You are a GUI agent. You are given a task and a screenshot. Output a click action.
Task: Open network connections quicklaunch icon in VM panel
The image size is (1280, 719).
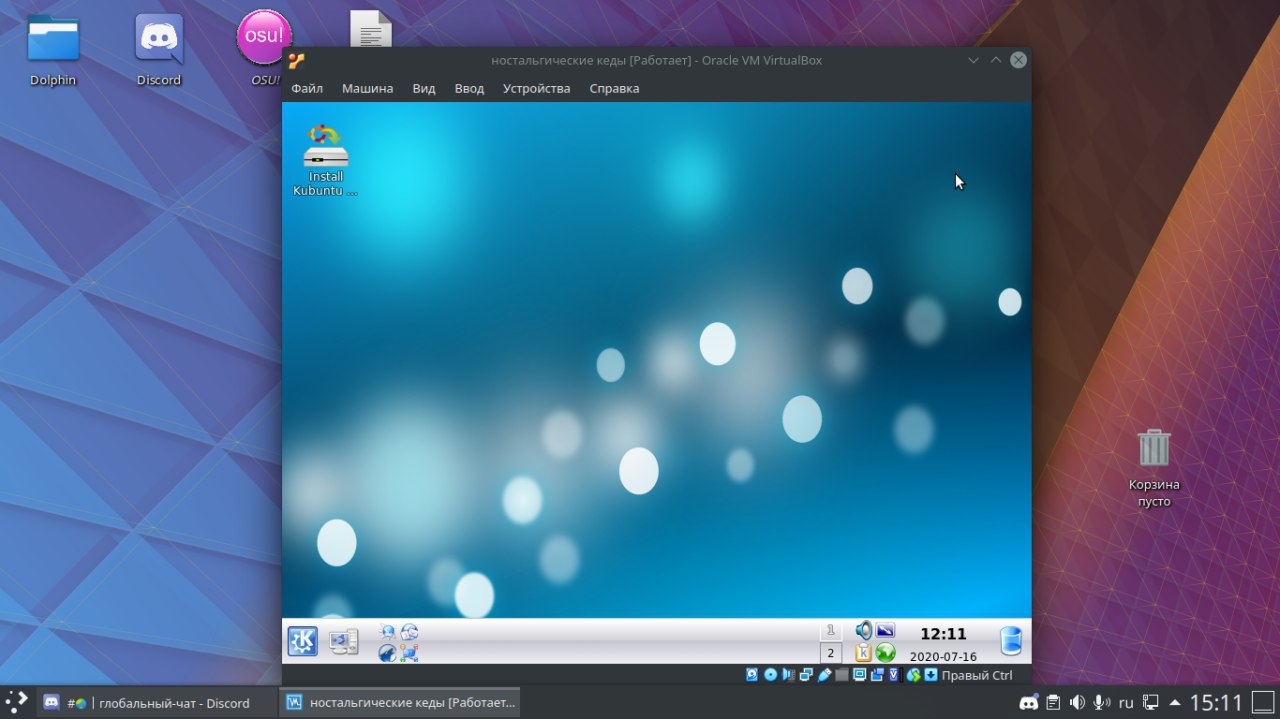[409, 653]
